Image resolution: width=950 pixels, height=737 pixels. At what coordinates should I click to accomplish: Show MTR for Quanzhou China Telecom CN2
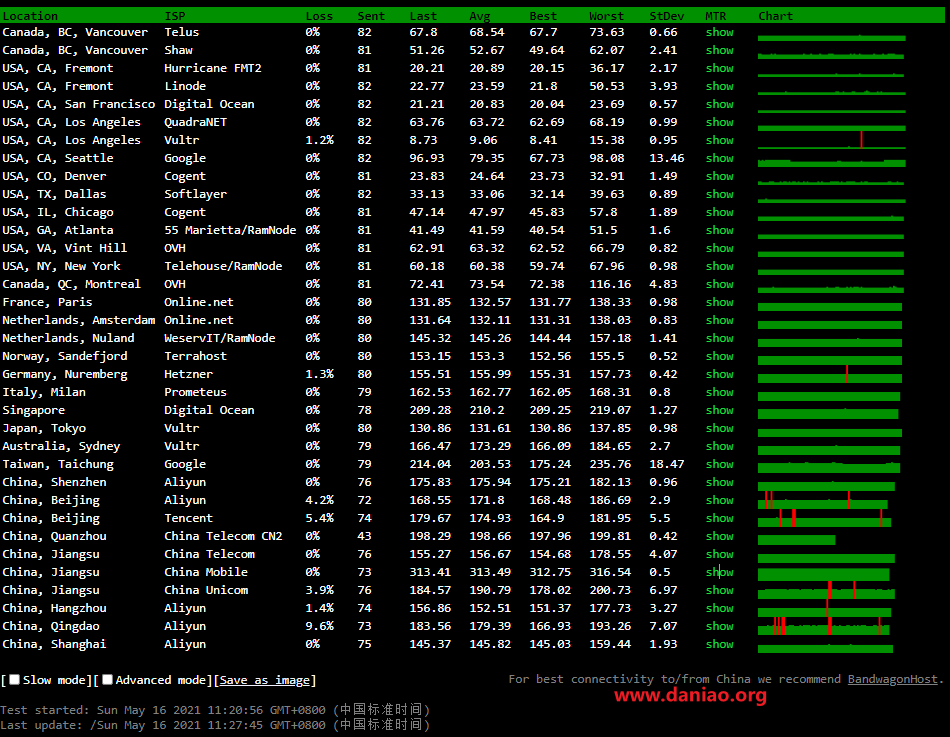pos(720,536)
